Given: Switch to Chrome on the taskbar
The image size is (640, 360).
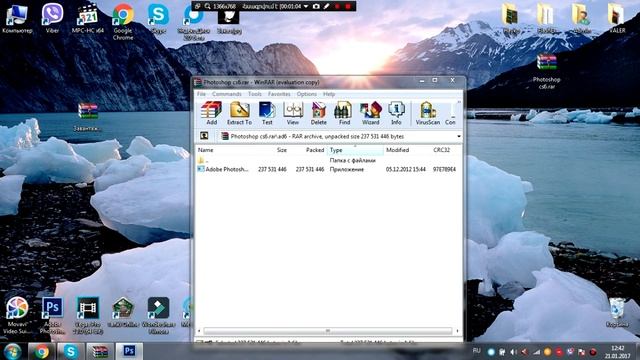Looking at the screenshot, I should pyautogui.click(x=41, y=351).
